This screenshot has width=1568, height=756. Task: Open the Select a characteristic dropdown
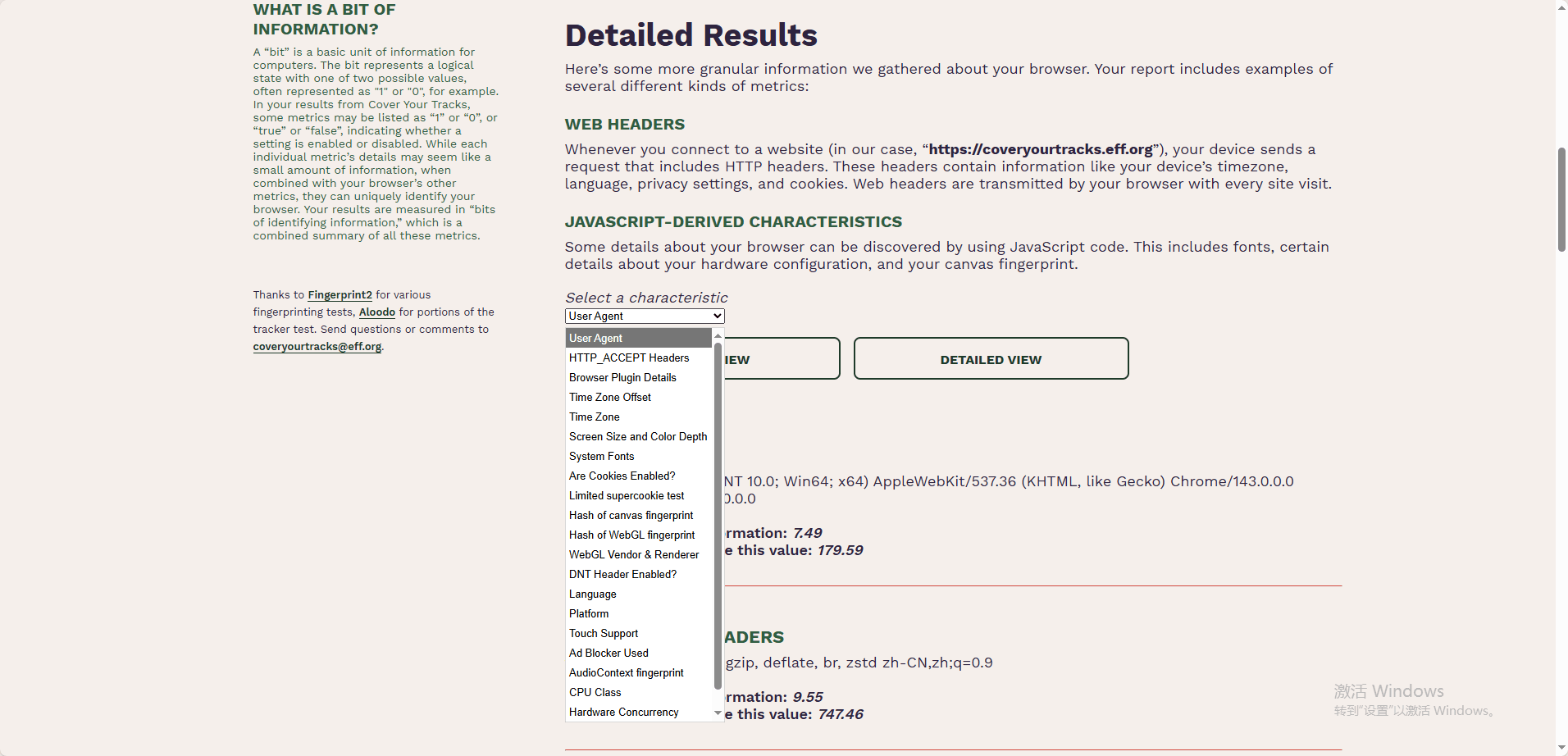point(645,317)
